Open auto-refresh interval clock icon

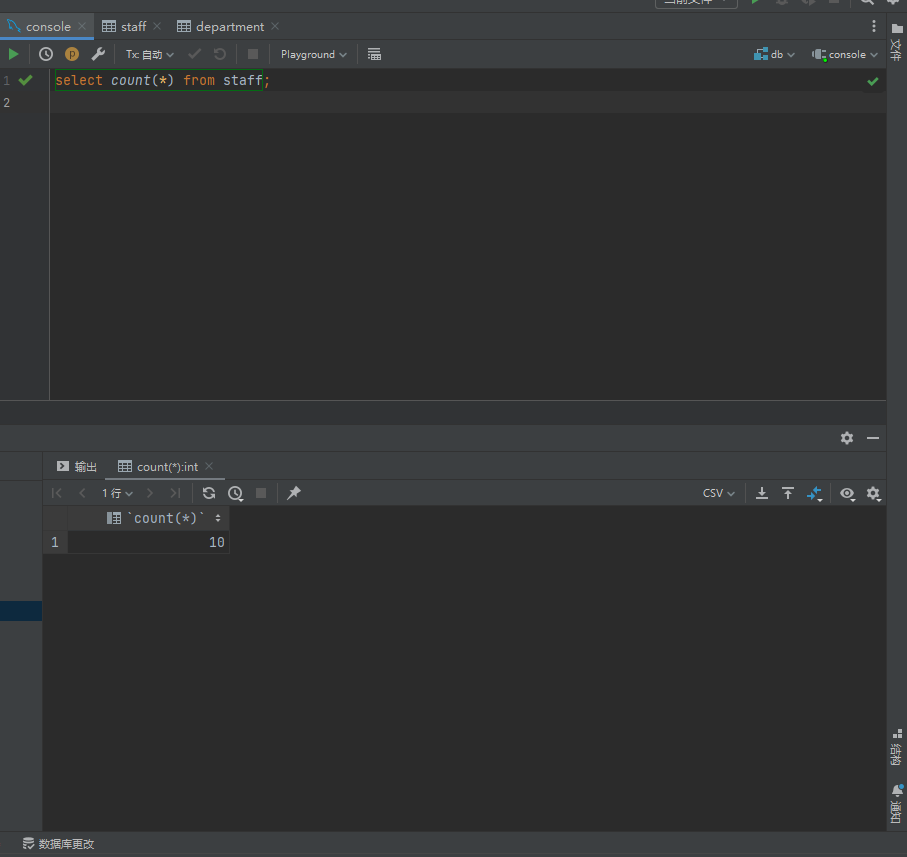coord(235,493)
